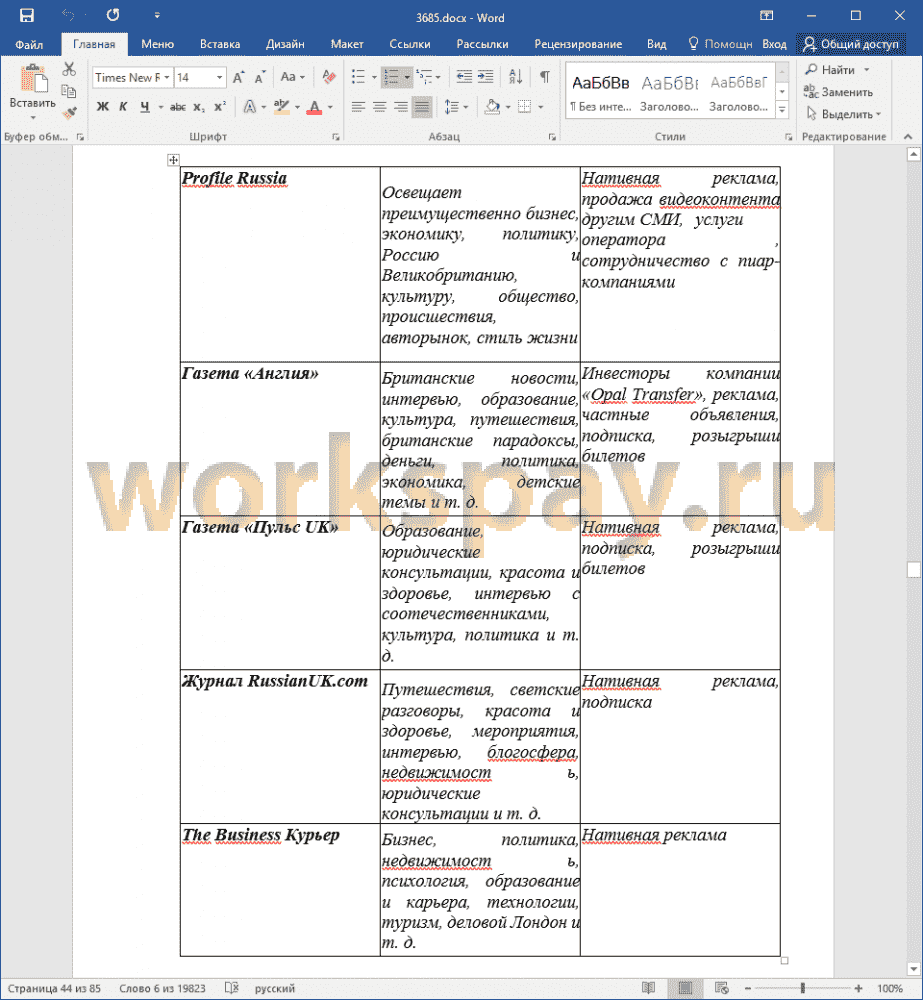The image size is (923, 1000).
Task: Open the Aa change case menu
Action: click(x=293, y=77)
